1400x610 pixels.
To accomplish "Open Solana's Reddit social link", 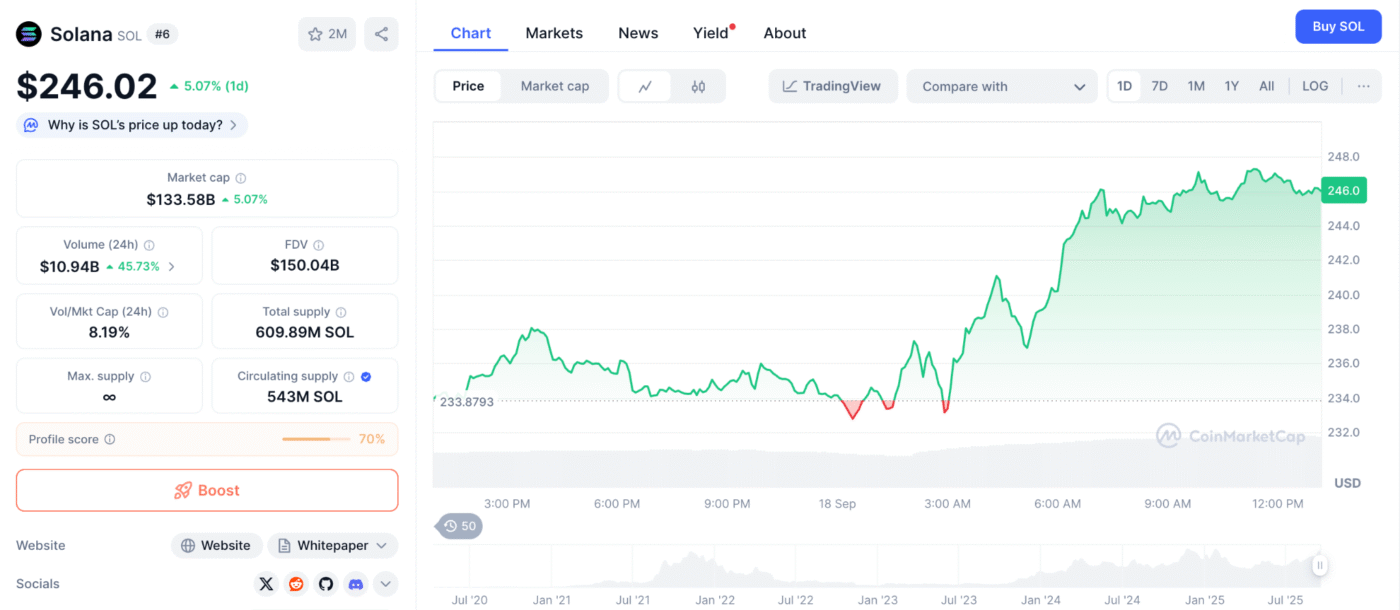I will (x=296, y=584).
